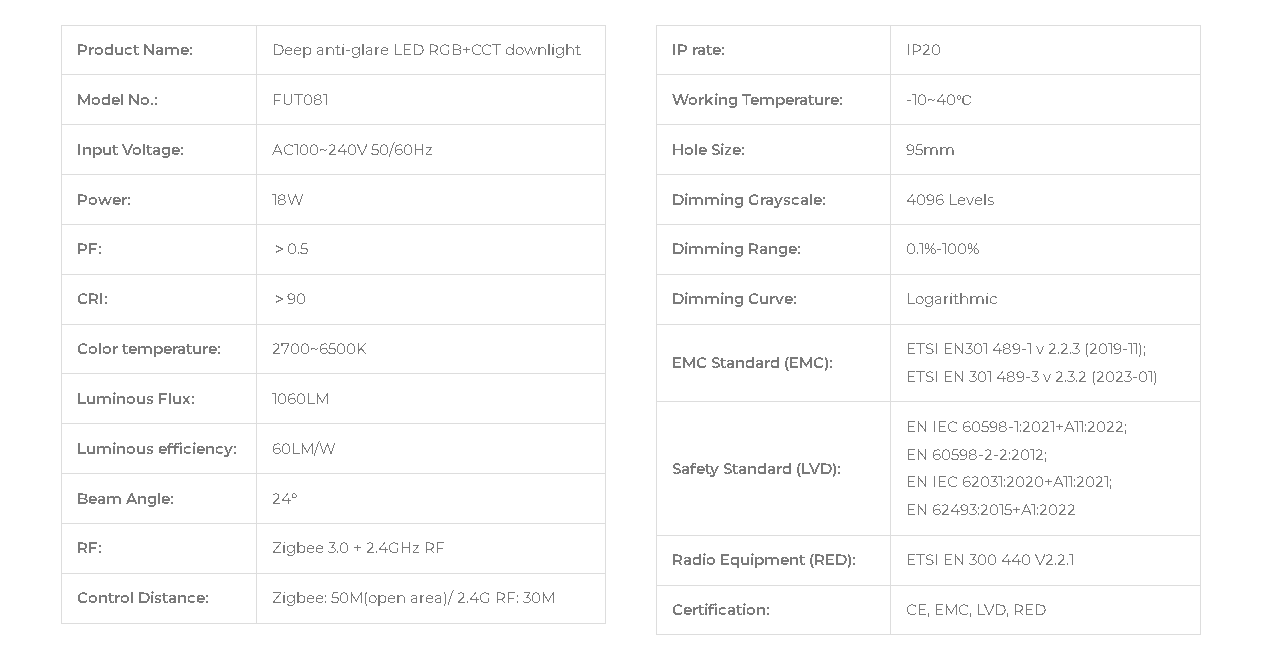
Task: Select the CRI value above 90
Action: [x=290, y=299]
